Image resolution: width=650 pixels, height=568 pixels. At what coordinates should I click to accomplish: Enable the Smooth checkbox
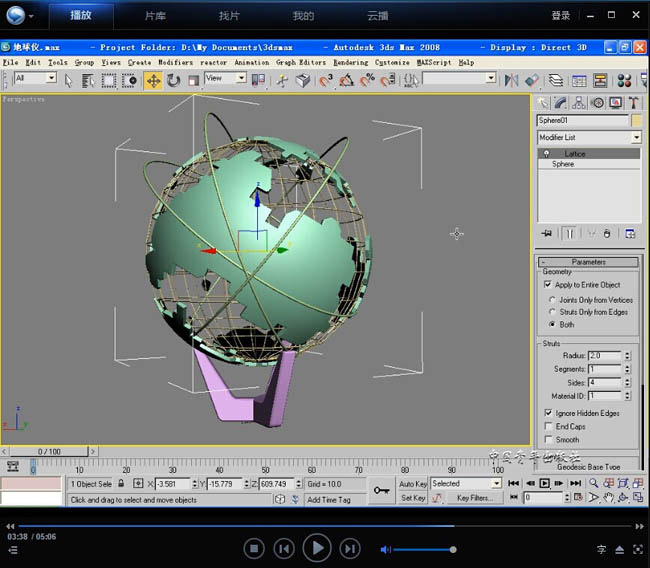pos(548,439)
